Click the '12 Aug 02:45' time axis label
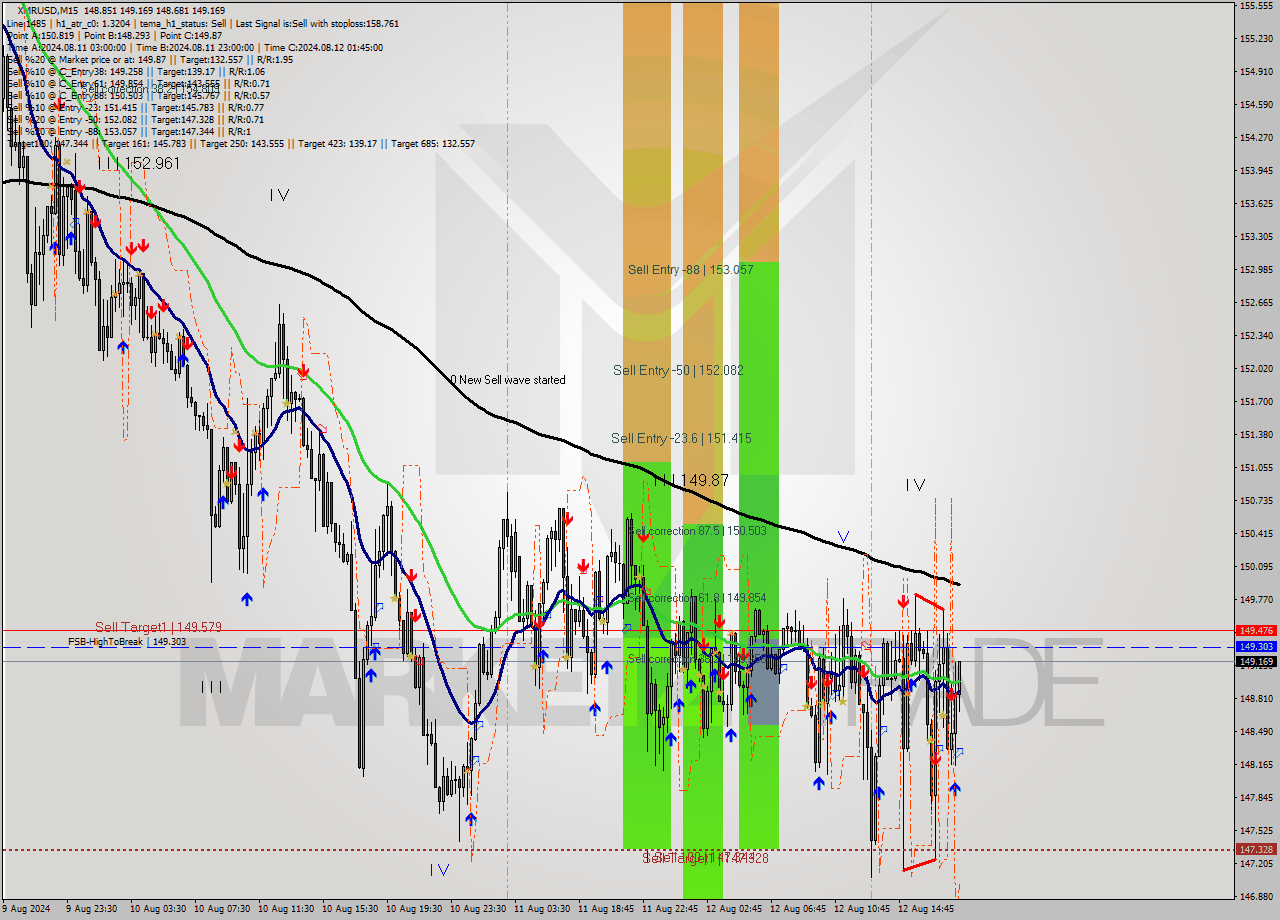 click(x=734, y=909)
